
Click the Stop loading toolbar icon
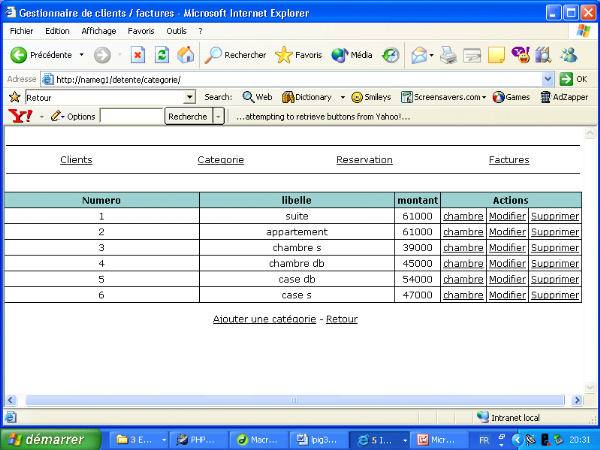pos(138,55)
